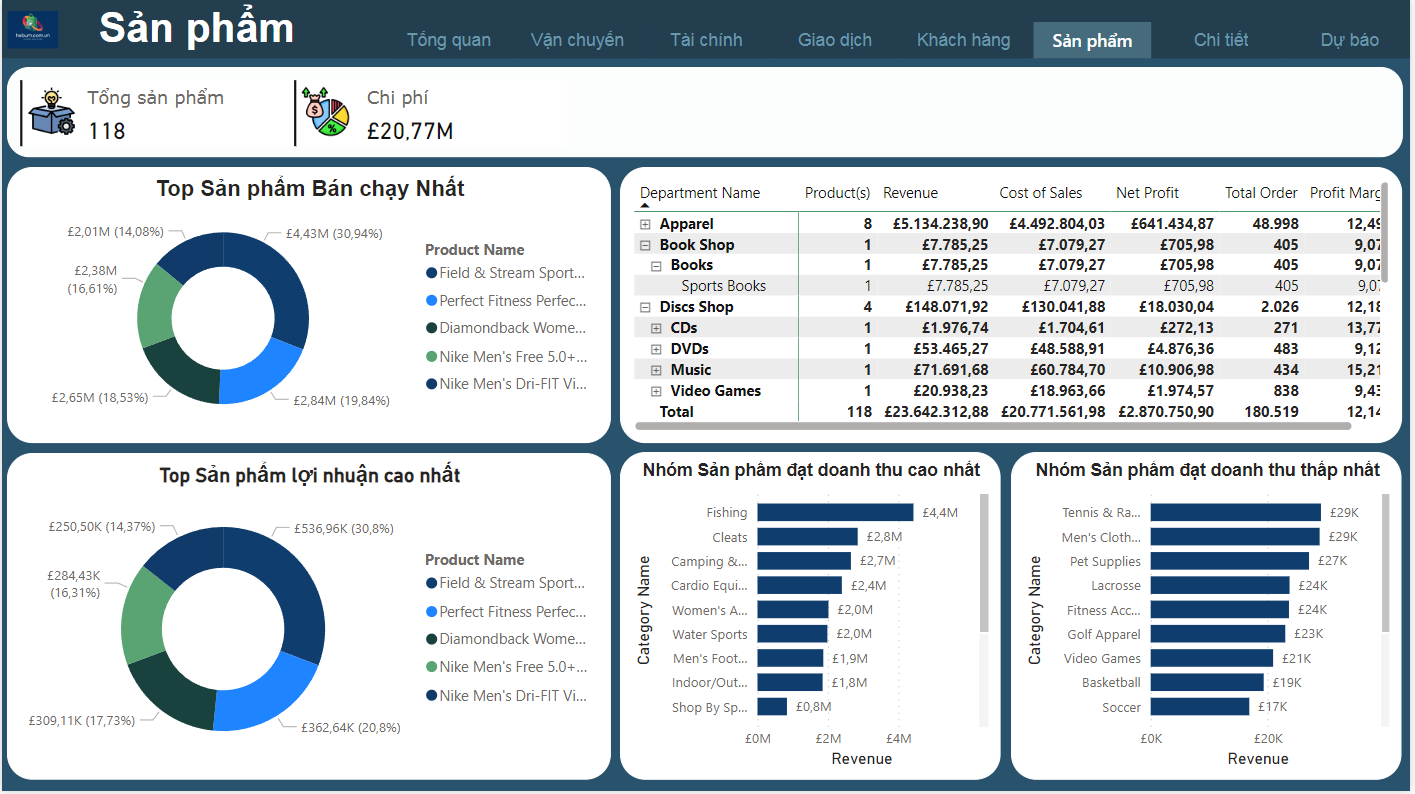Viewport: 1415px width, 794px height.
Task: Expand the Video Games category row
Action: click(x=656, y=391)
